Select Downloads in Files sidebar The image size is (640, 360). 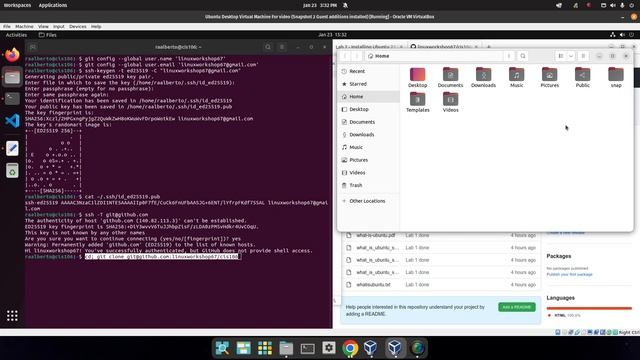pos(369,134)
